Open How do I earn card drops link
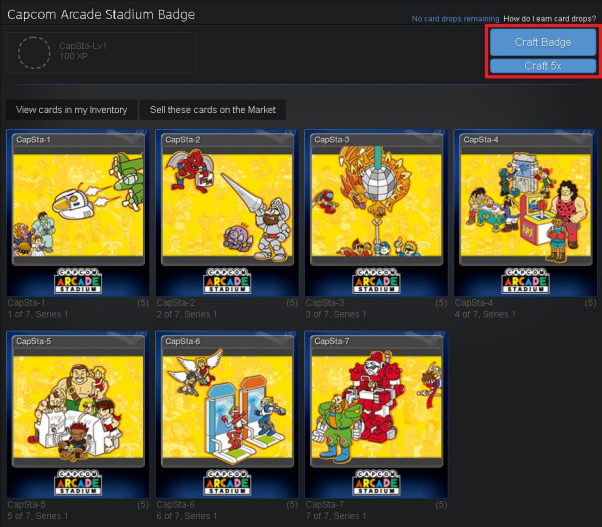The width and height of the screenshot is (602, 527). (549, 18)
